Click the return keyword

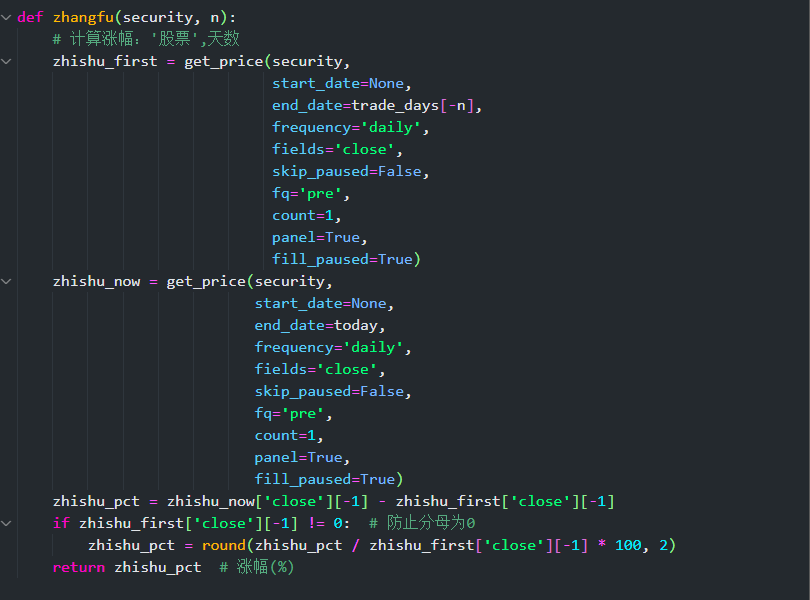point(79,567)
